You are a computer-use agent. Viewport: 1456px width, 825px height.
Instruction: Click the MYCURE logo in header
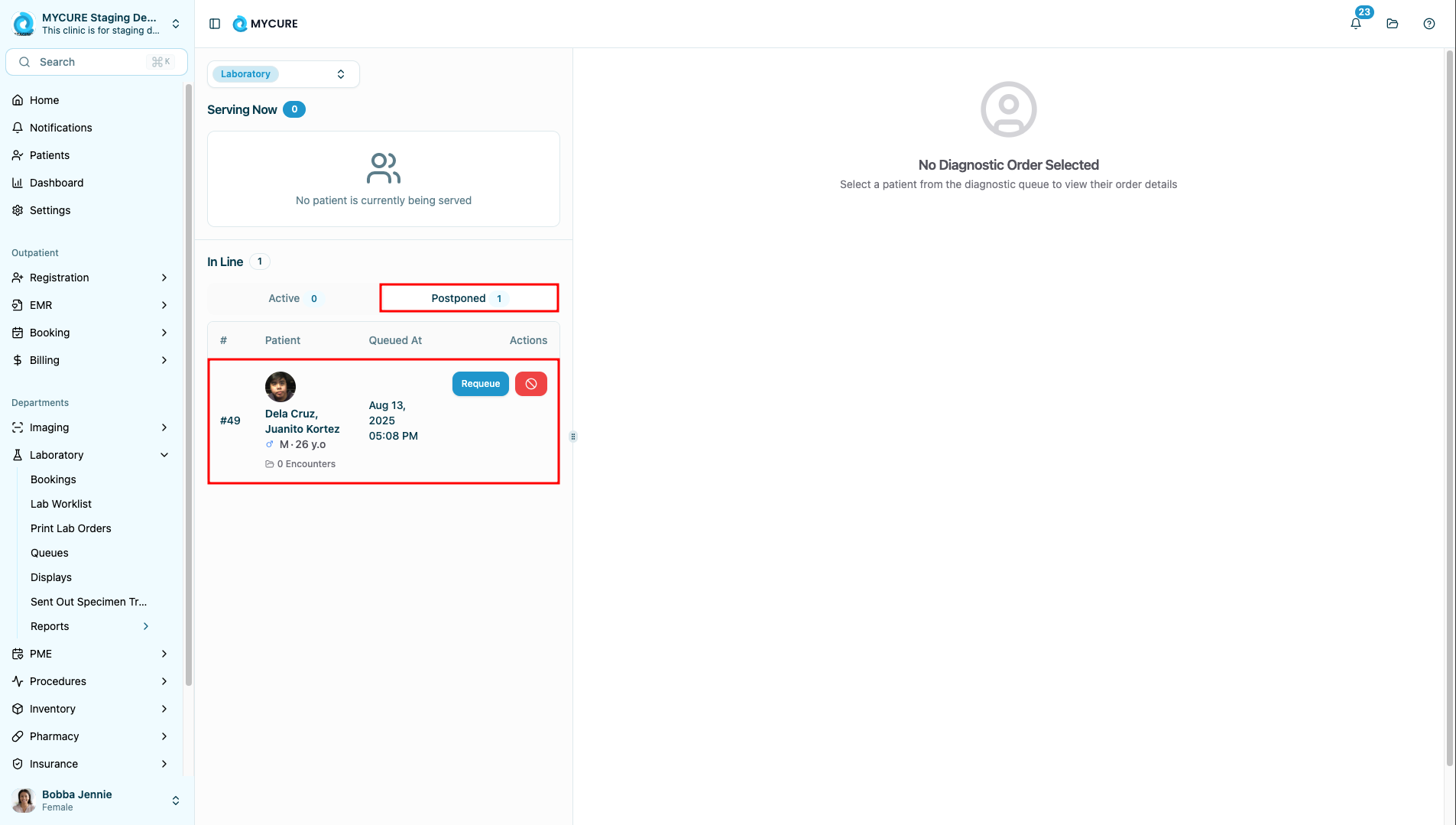coord(265,24)
